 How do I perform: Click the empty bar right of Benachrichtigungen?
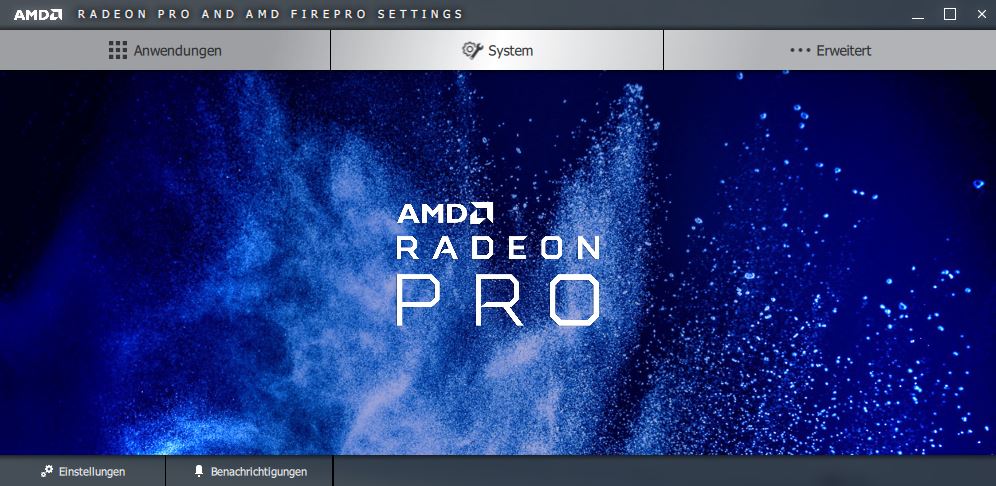(x=664, y=471)
